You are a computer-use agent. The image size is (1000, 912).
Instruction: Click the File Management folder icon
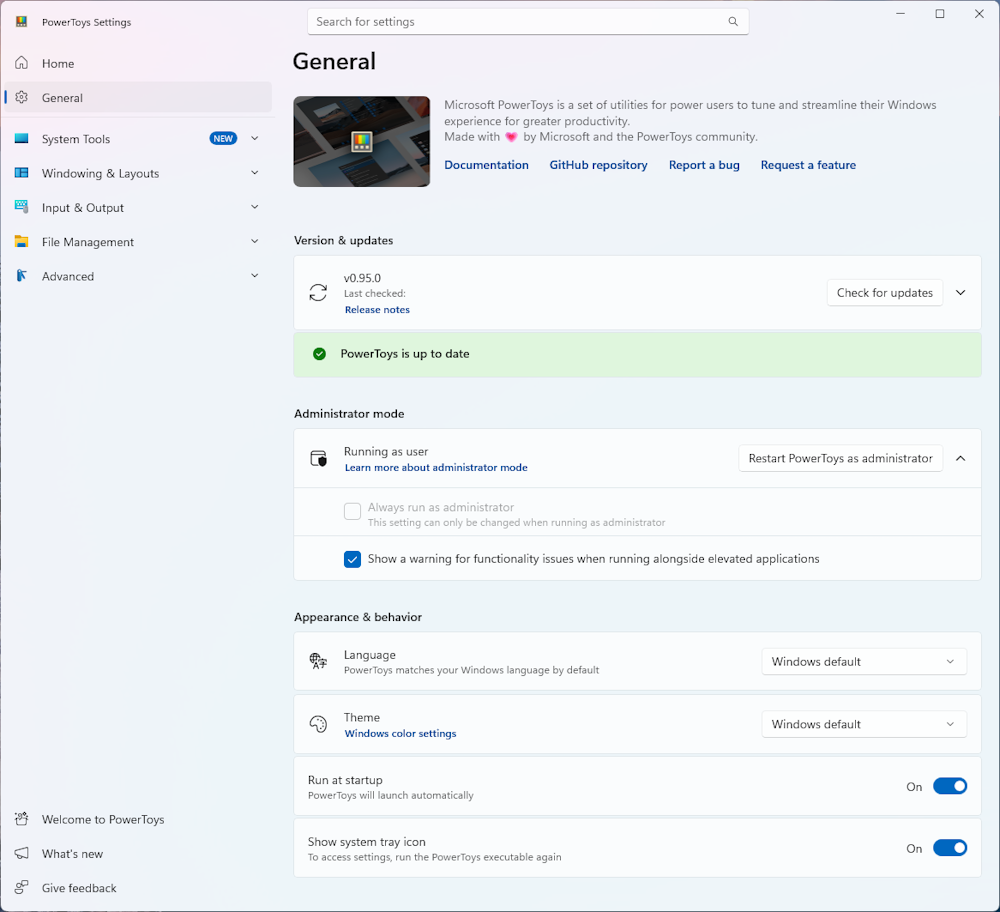click(x=21, y=242)
